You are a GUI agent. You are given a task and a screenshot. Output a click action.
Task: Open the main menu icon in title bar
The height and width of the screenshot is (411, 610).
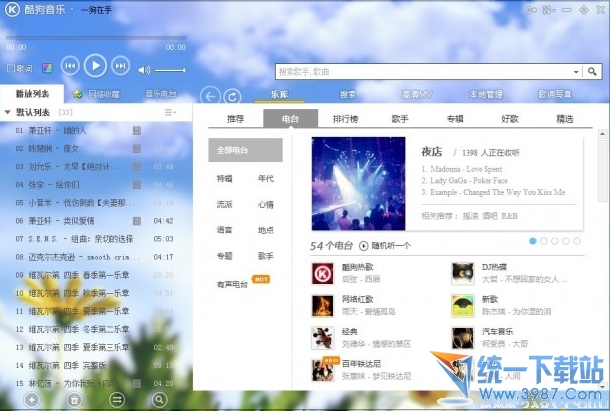(x=549, y=10)
